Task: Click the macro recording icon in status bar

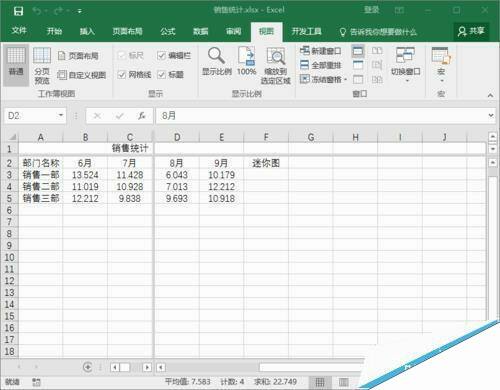Action: 36,382
